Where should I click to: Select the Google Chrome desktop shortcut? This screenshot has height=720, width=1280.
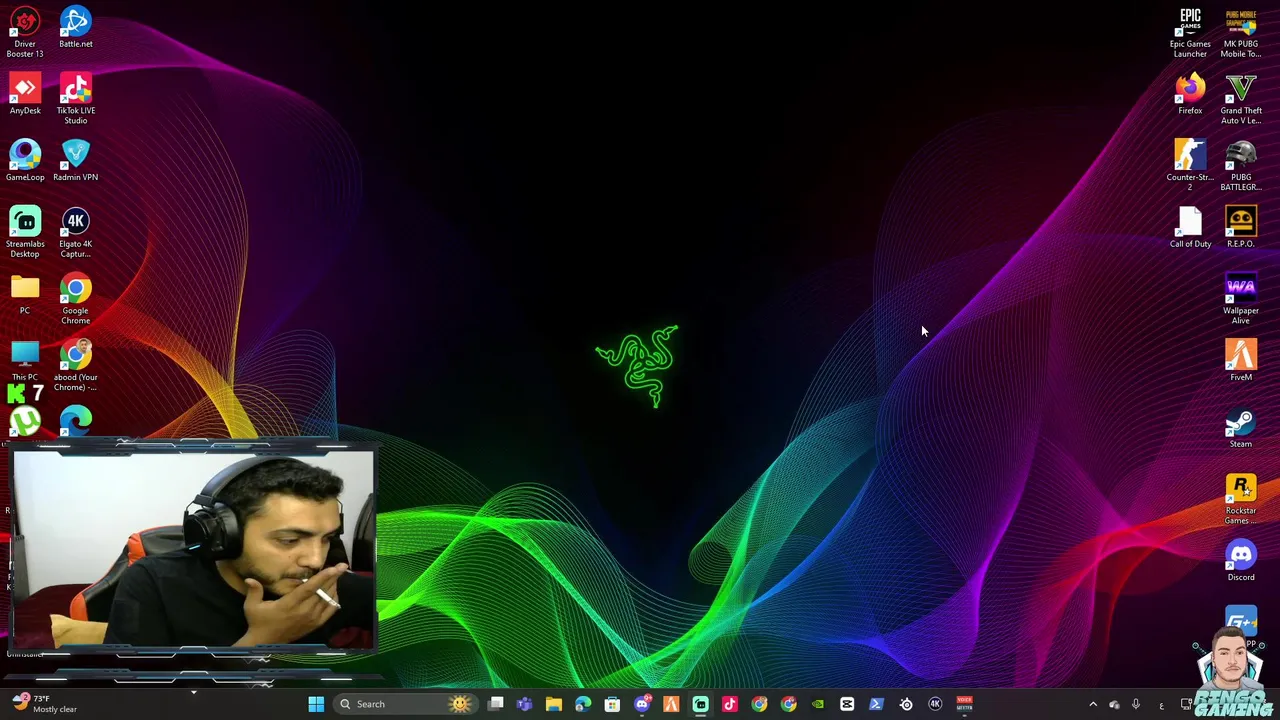76,299
